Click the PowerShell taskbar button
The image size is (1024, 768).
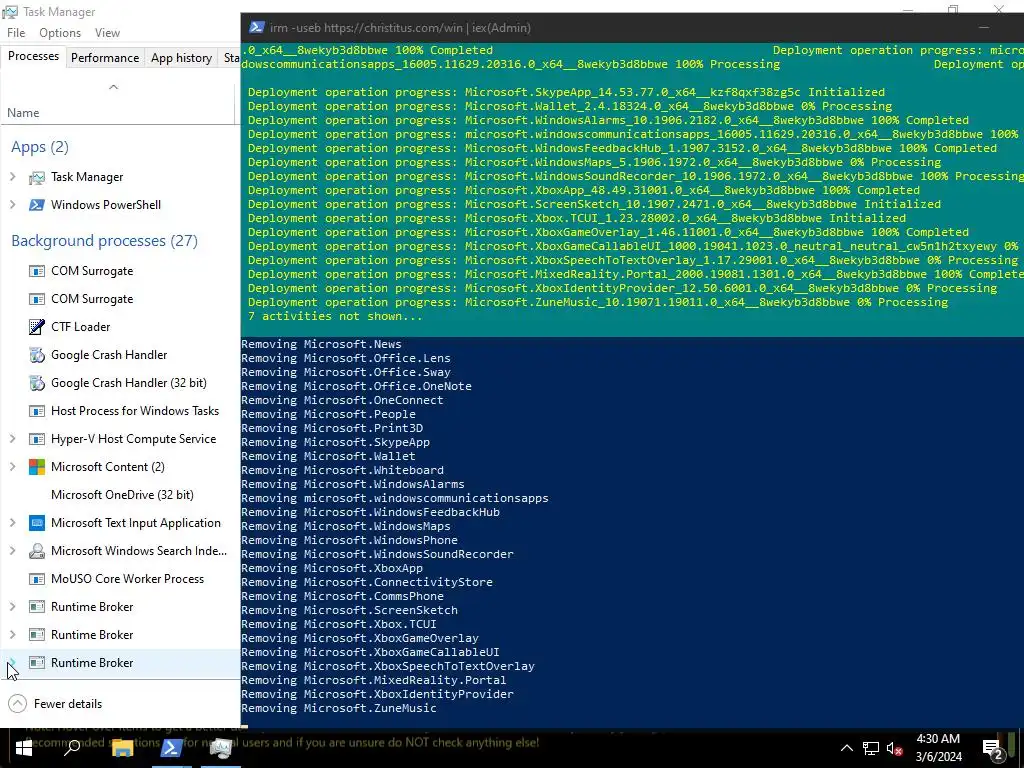[x=172, y=748]
